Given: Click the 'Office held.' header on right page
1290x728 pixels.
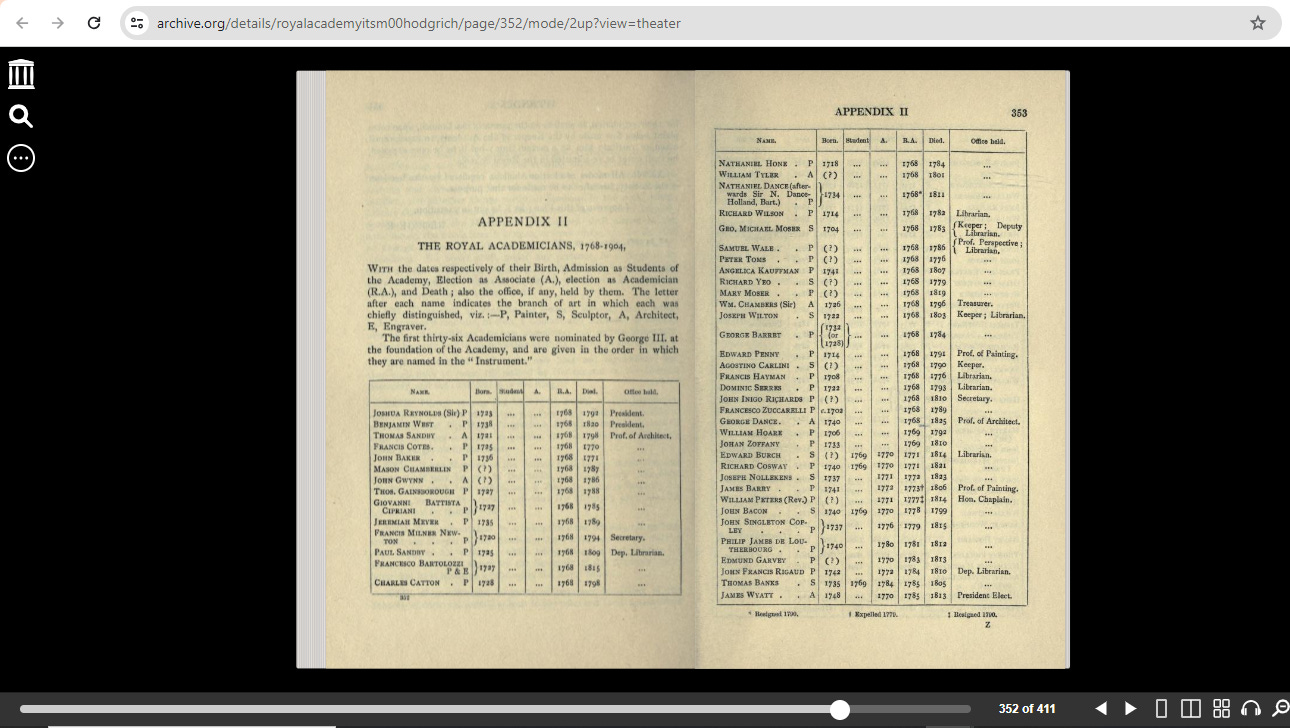Looking at the screenshot, I should click(987, 142).
